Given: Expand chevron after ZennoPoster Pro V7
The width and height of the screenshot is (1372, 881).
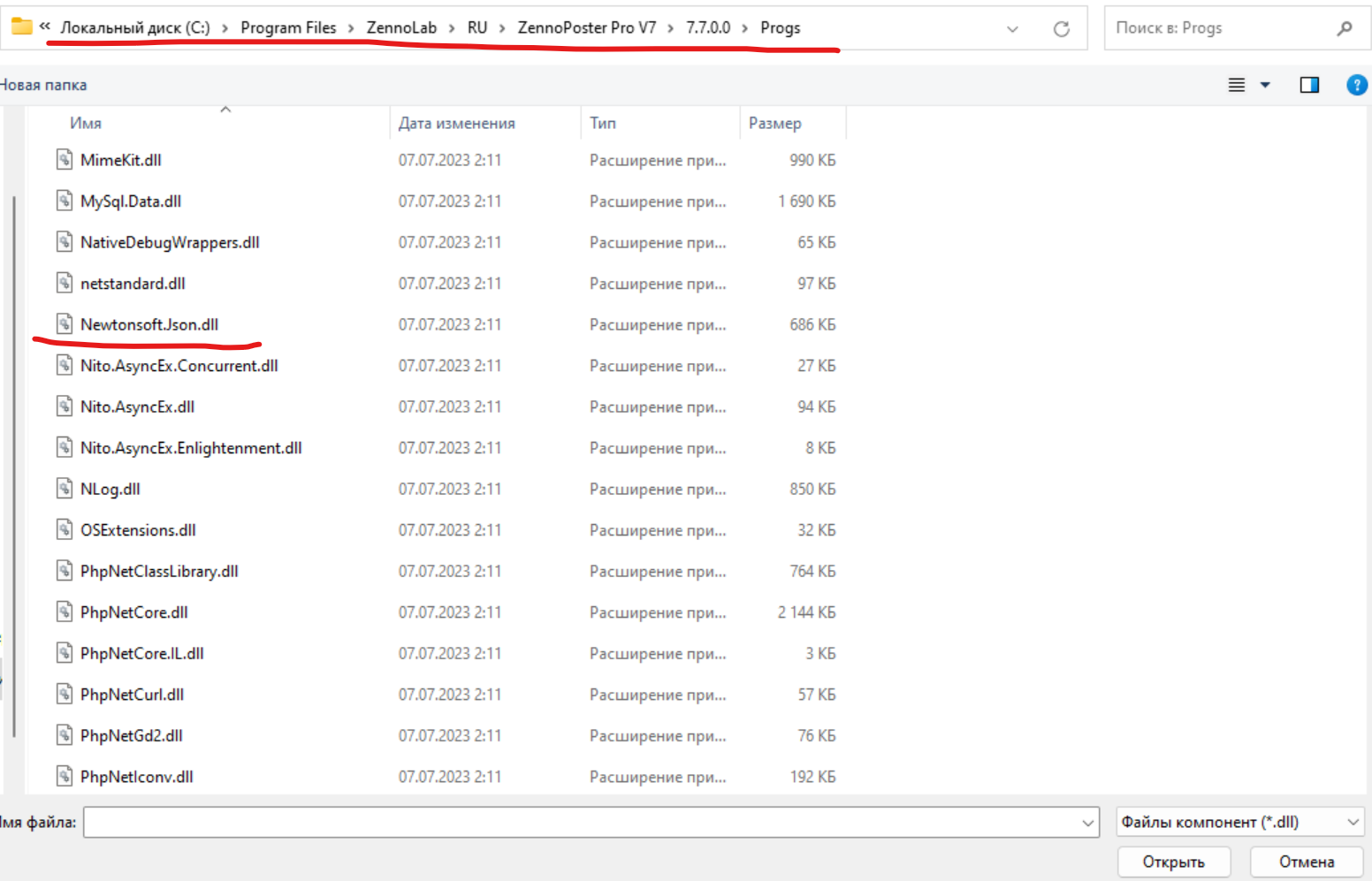Looking at the screenshot, I should [x=671, y=28].
